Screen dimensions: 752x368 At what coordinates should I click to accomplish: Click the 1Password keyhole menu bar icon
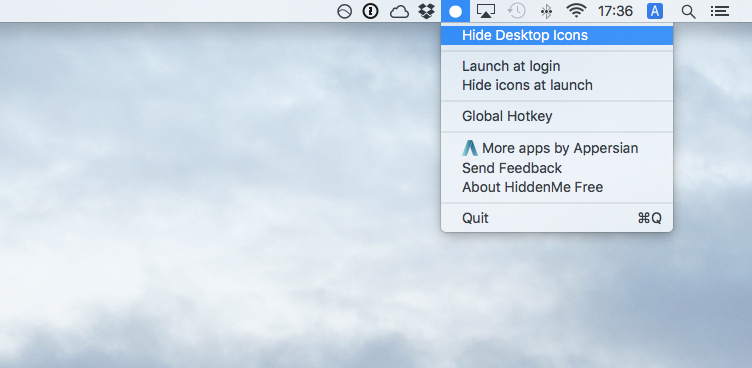click(370, 11)
